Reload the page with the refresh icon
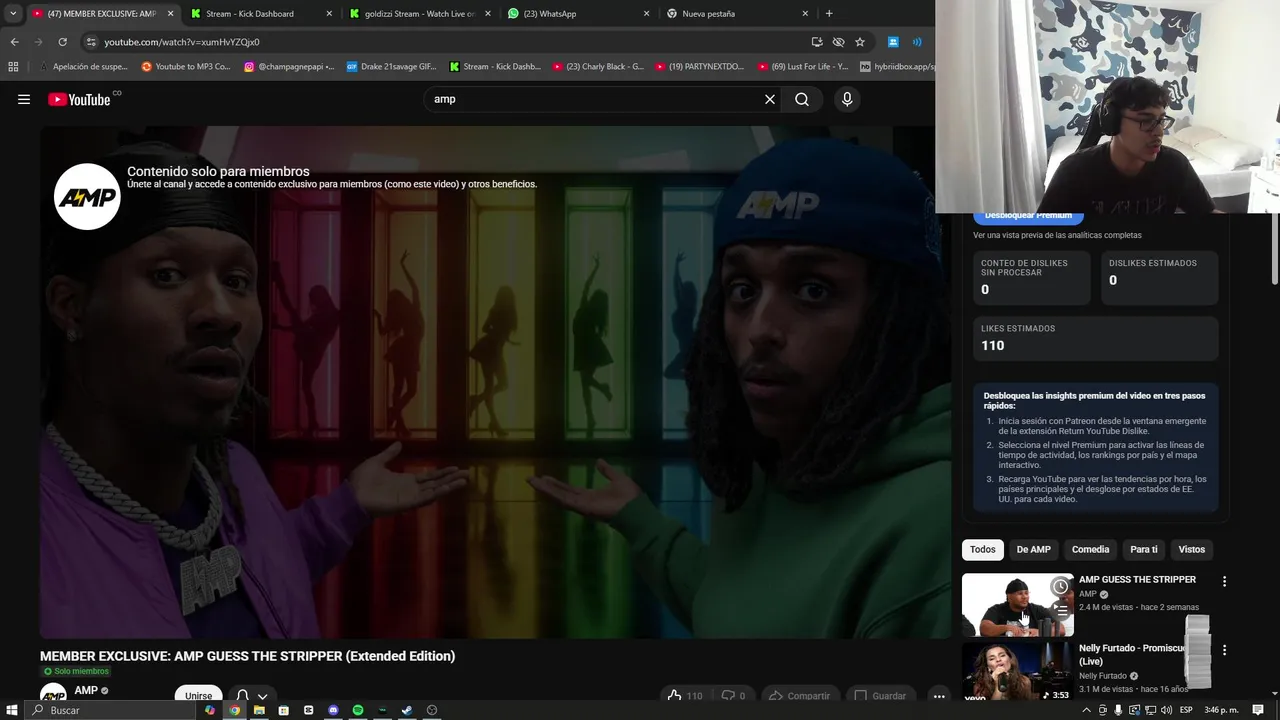The width and height of the screenshot is (1280, 720). [62, 42]
